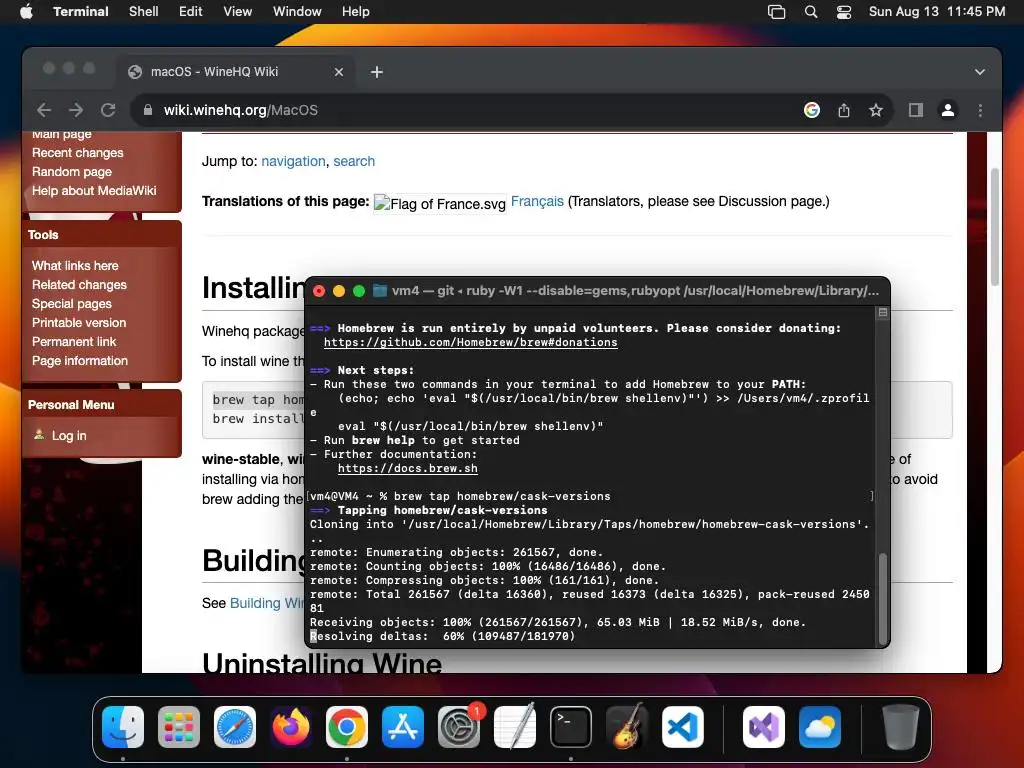
Task: Jump to search link
Action: pyautogui.click(x=354, y=161)
